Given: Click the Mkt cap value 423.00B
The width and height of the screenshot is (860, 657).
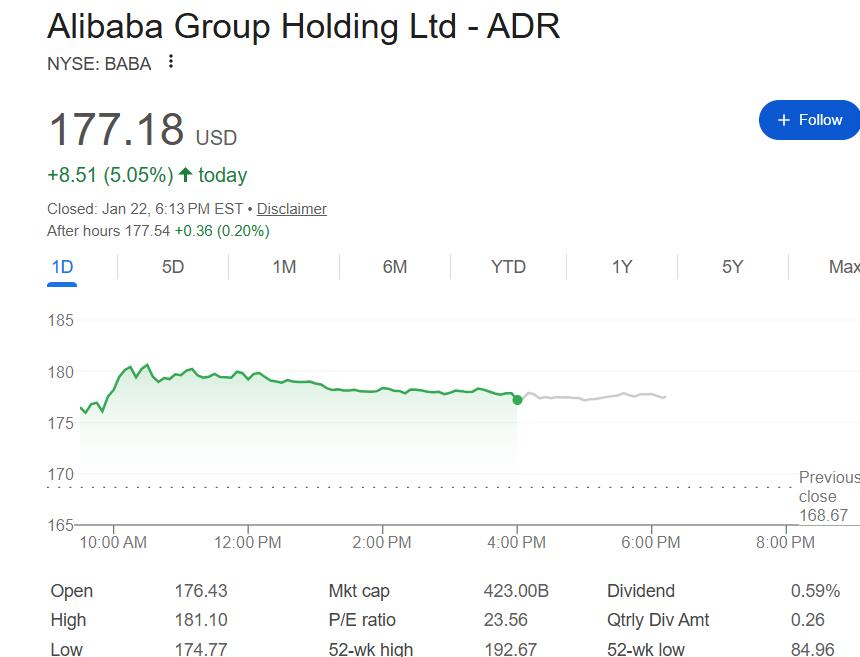Looking at the screenshot, I should coord(516,591).
